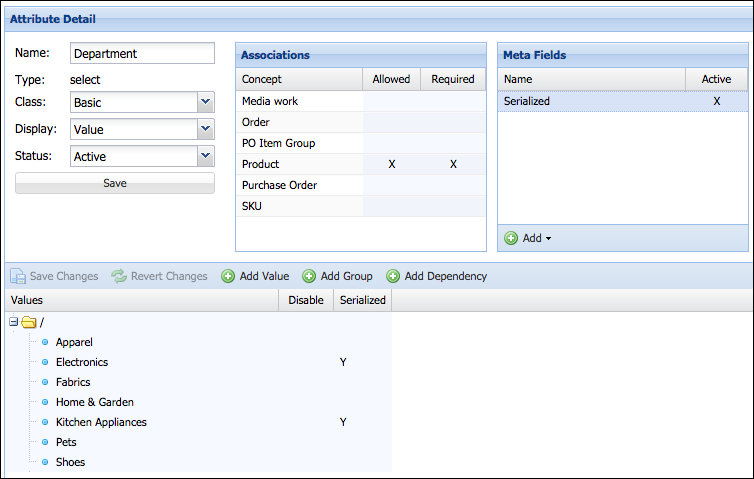The height and width of the screenshot is (479, 754).
Task: Select the Pets value
Action: 66,442
